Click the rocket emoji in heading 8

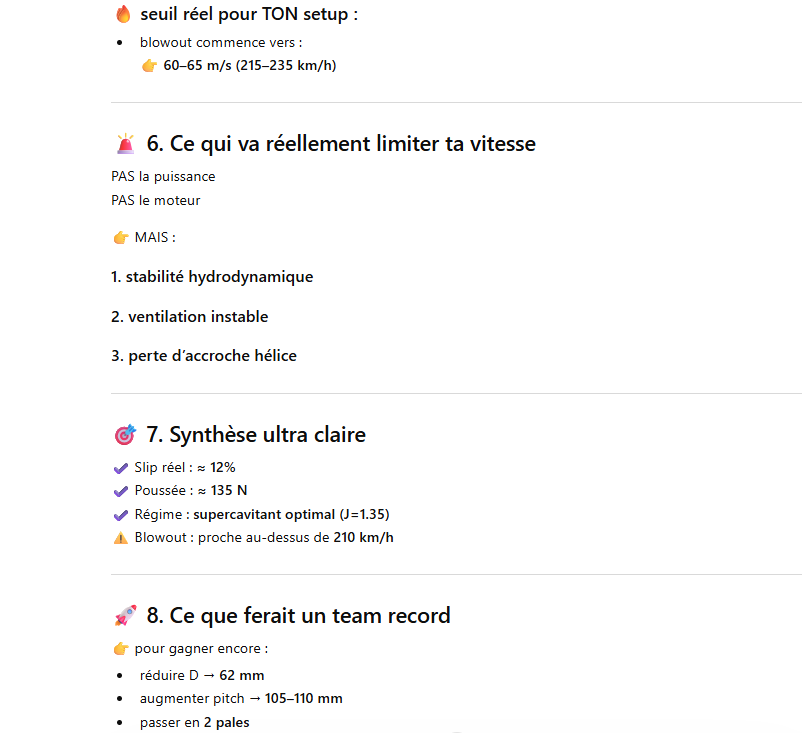pyautogui.click(x=125, y=615)
